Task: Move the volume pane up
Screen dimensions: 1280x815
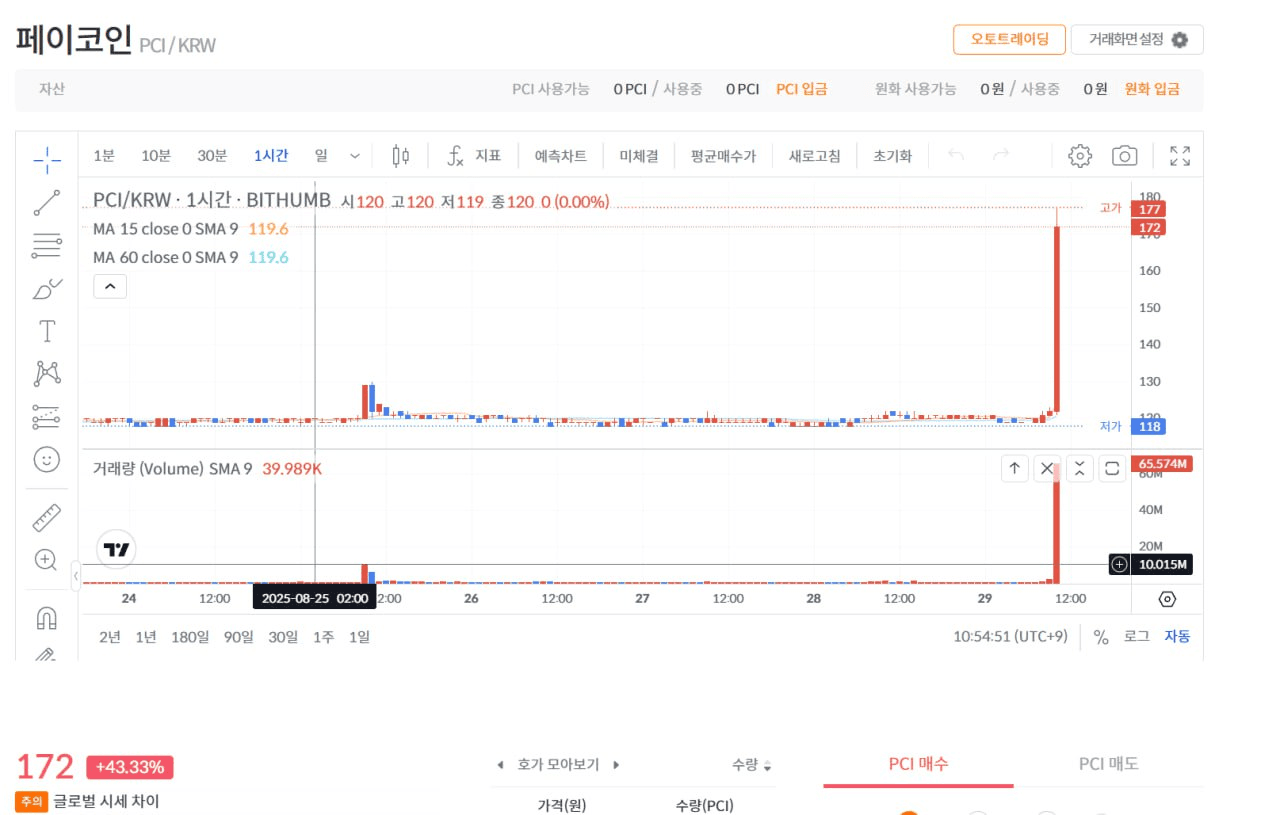Action: [1015, 468]
